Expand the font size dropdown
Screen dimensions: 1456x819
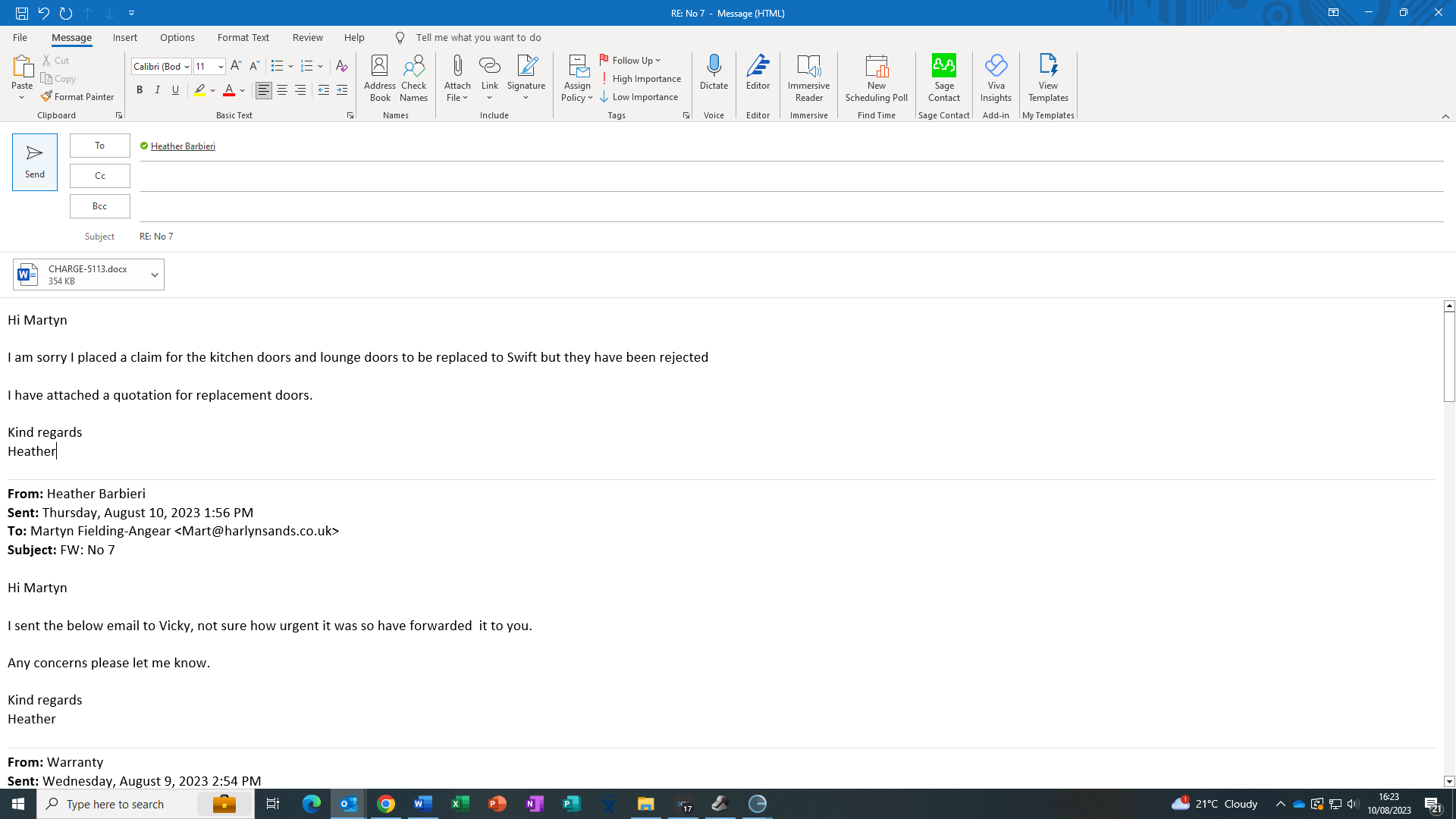[x=221, y=67]
